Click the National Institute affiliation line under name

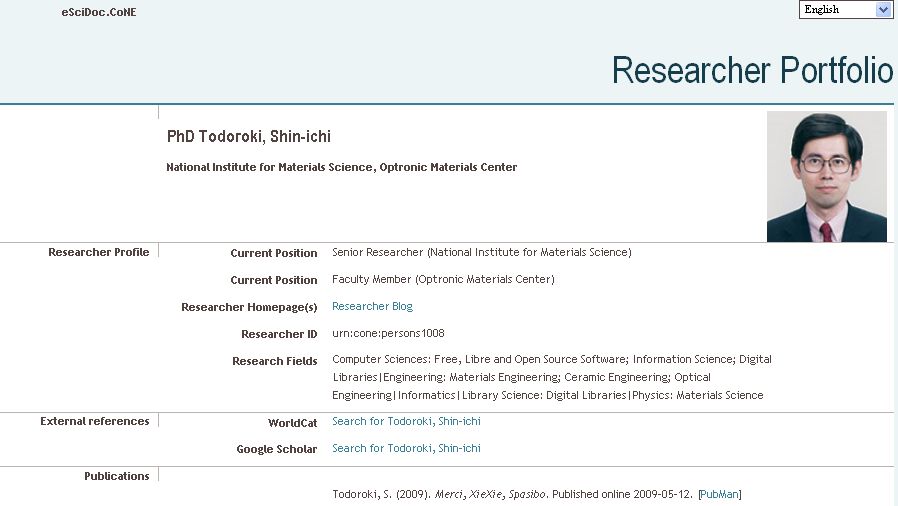tap(341, 168)
